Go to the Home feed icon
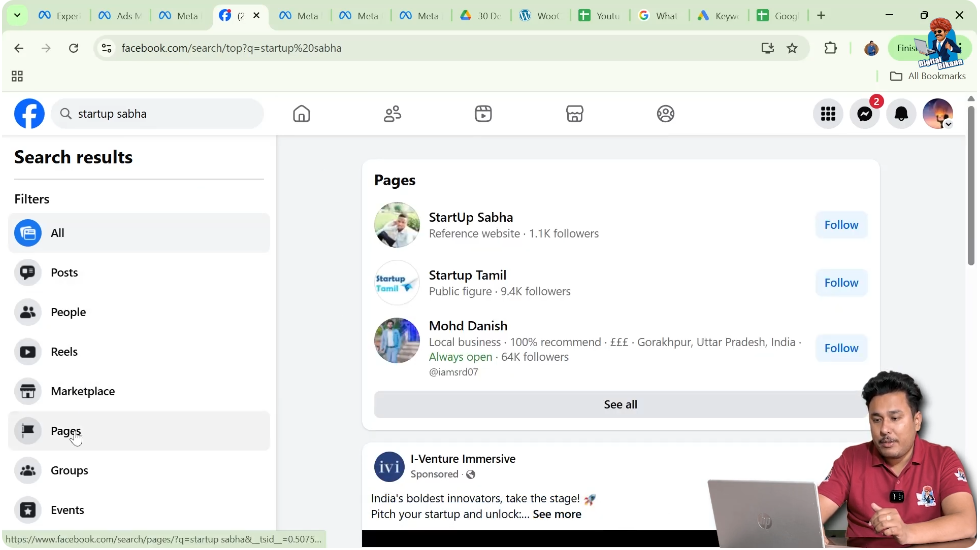 [301, 114]
